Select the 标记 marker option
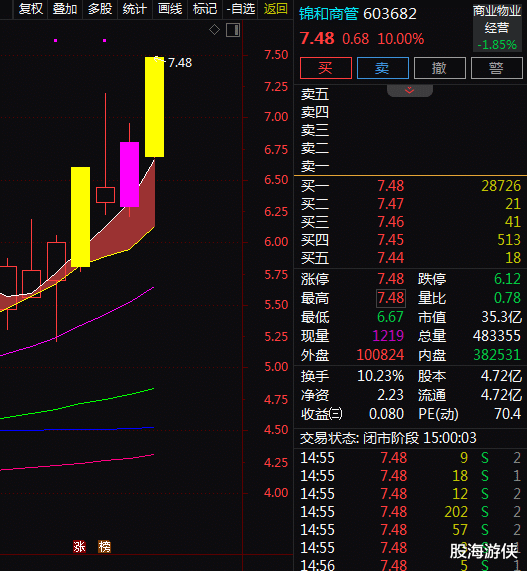Viewport: 527px width, 571px height. [205, 8]
